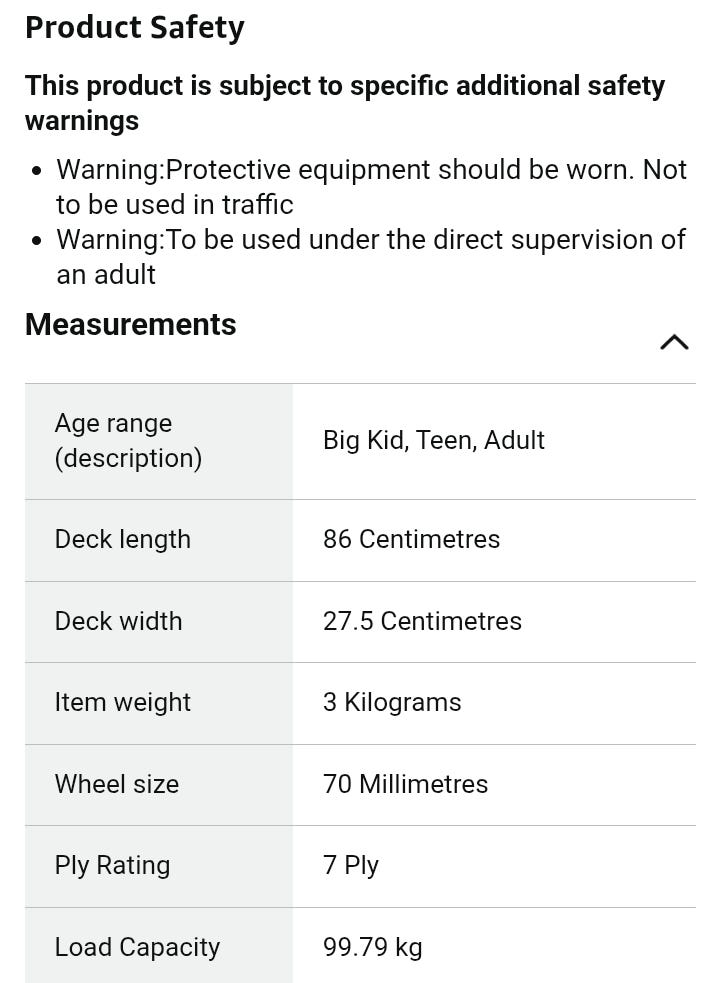
Task: Select the 27.5 Centimetres value
Action: (x=422, y=621)
